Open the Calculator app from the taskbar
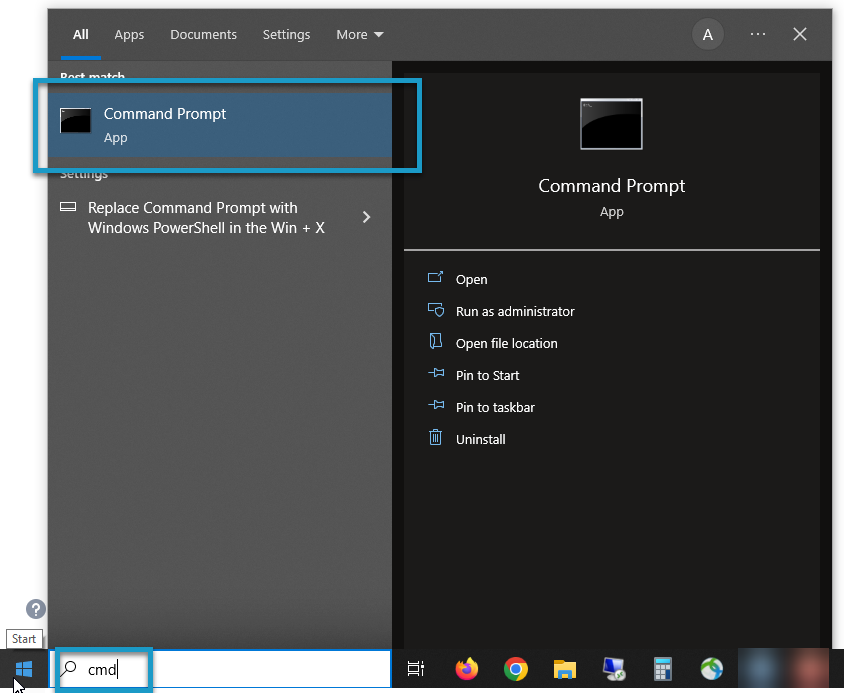 (x=662, y=669)
